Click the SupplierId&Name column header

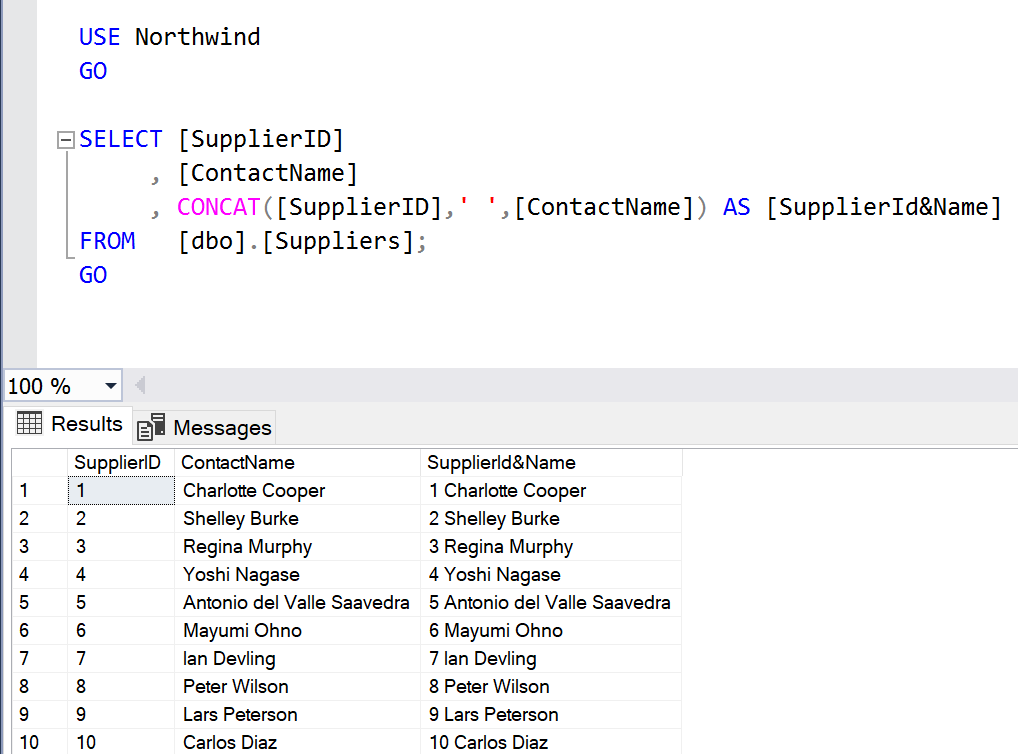coord(501,462)
